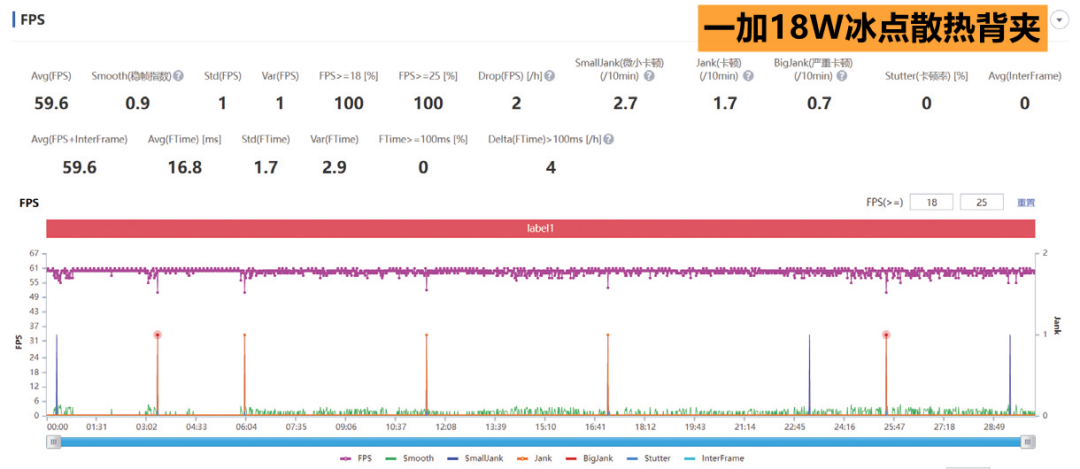Screen dimensions: 1080x469
Task: Click help icon for Jank(卡顿)
Action: pos(748,76)
